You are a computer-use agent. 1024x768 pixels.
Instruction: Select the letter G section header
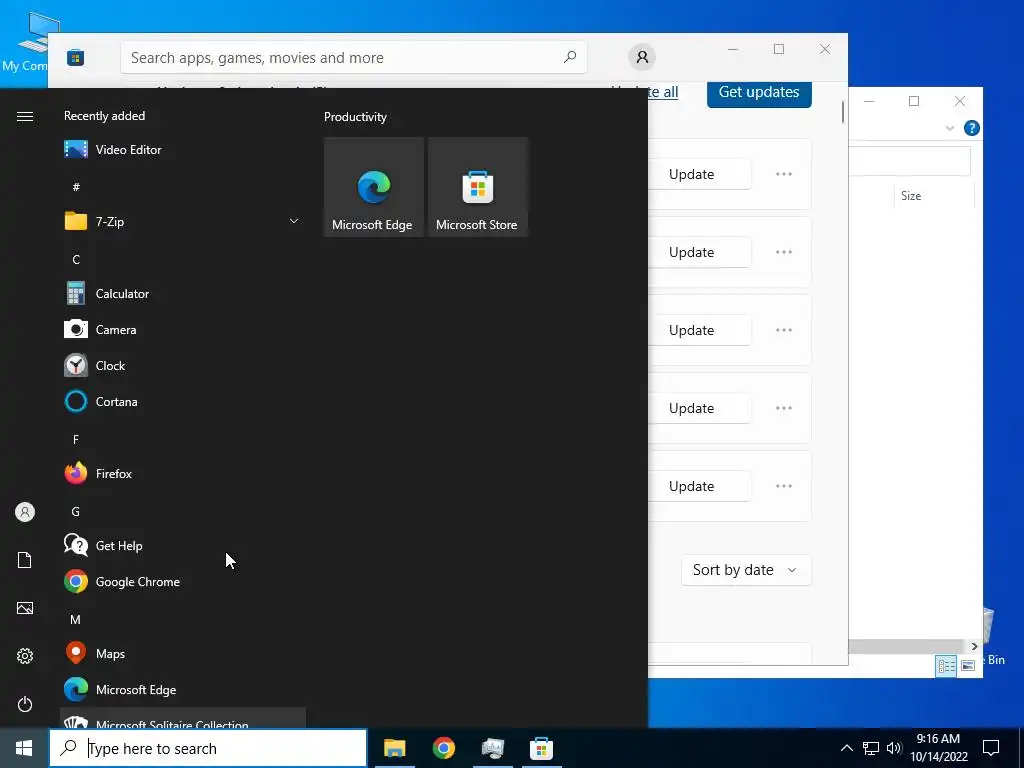76,511
